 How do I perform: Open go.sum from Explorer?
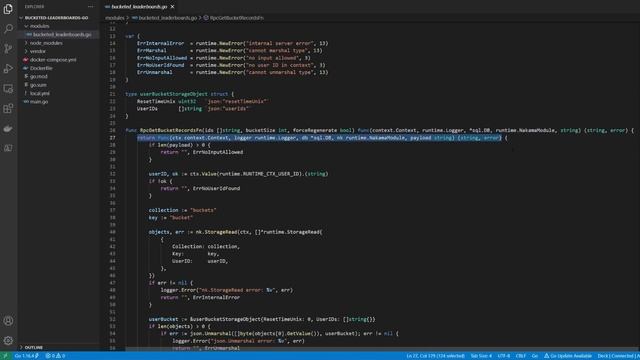pyautogui.click(x=38, y=85)
